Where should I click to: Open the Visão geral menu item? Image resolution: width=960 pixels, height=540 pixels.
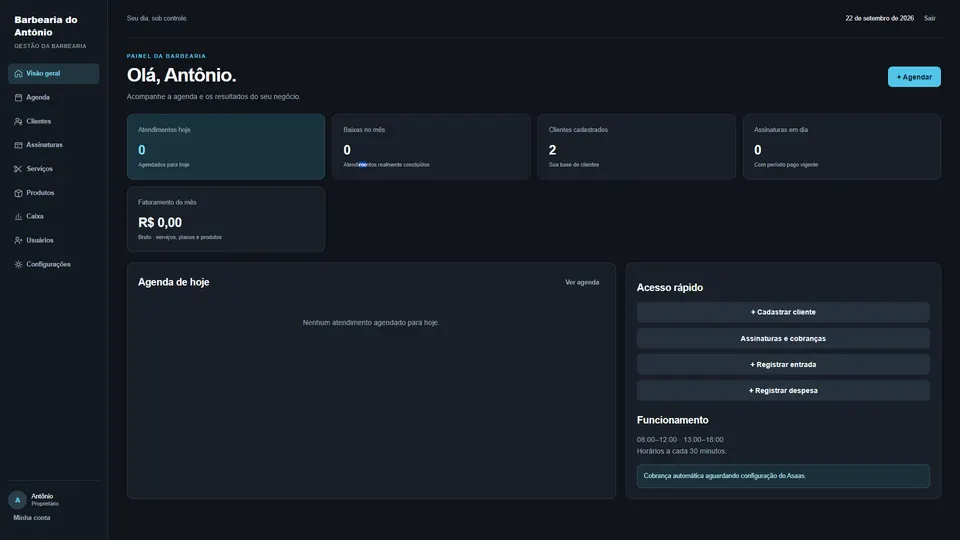click(x=54, y=73)
